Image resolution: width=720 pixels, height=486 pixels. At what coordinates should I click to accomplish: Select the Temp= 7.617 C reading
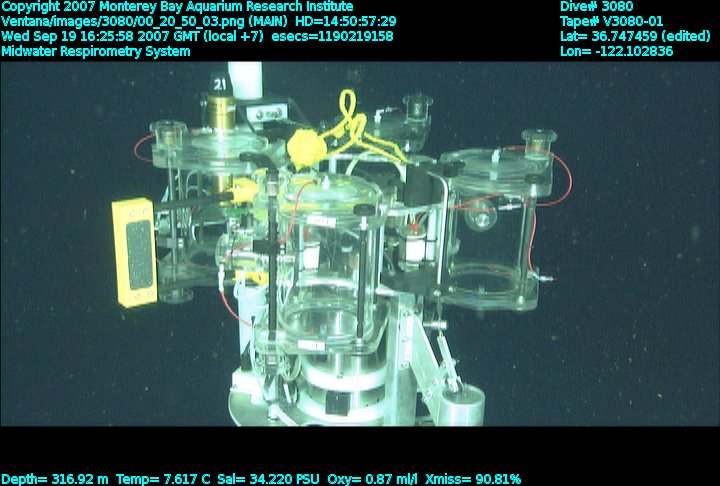point(163,480)
